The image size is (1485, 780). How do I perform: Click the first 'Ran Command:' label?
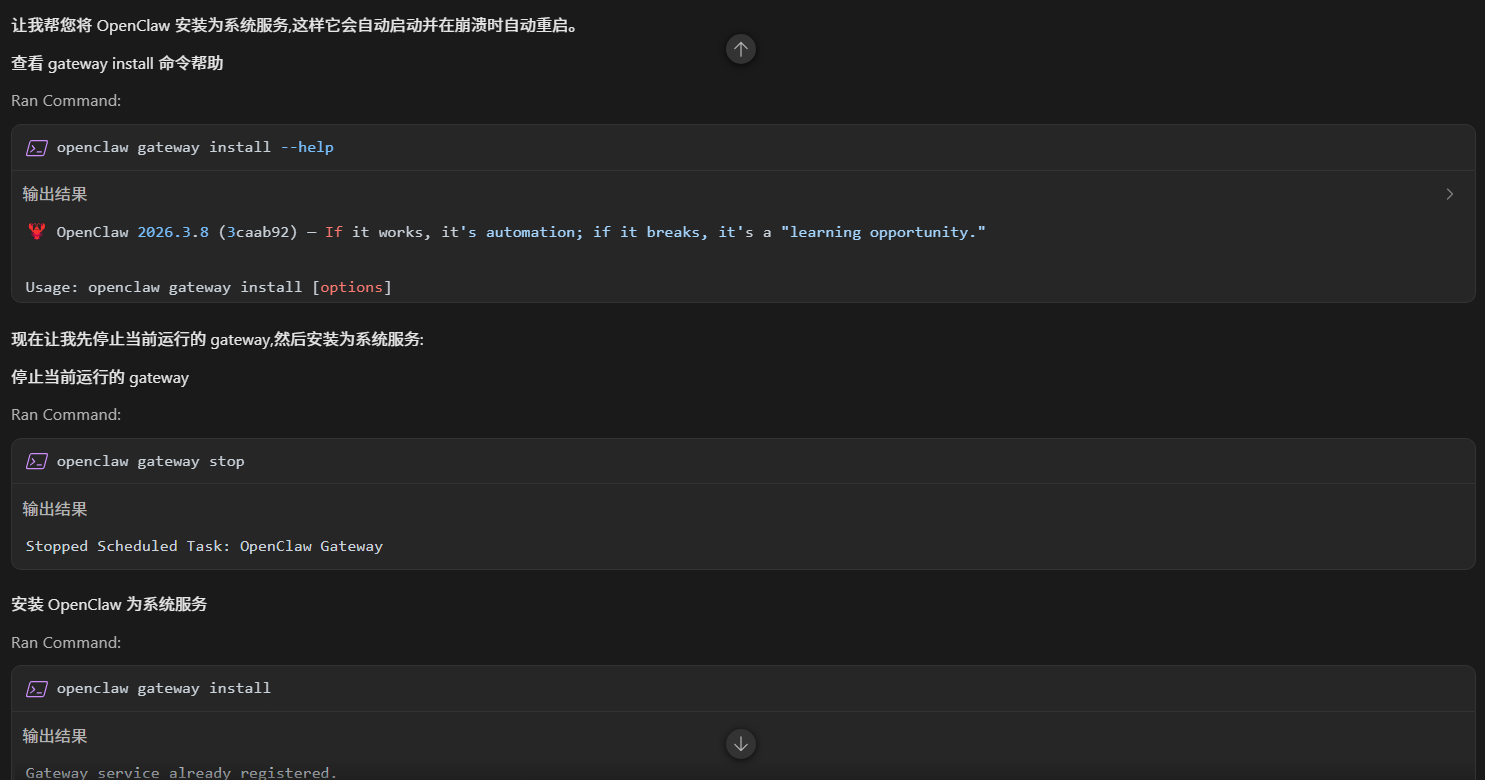66,101
